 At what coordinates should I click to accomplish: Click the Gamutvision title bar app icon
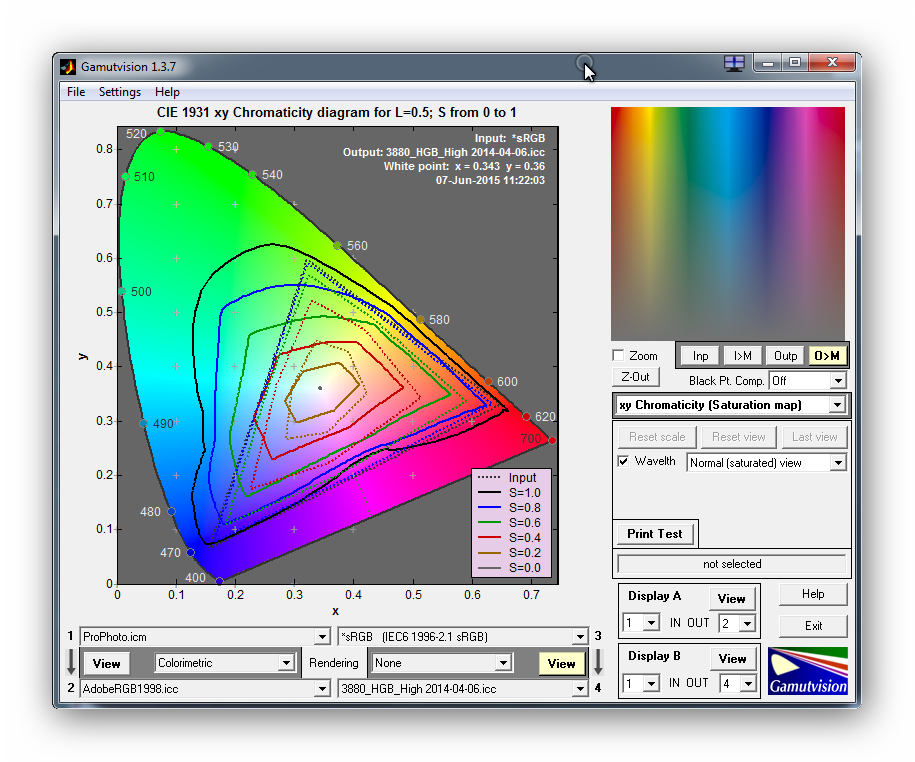click(68, 67)
